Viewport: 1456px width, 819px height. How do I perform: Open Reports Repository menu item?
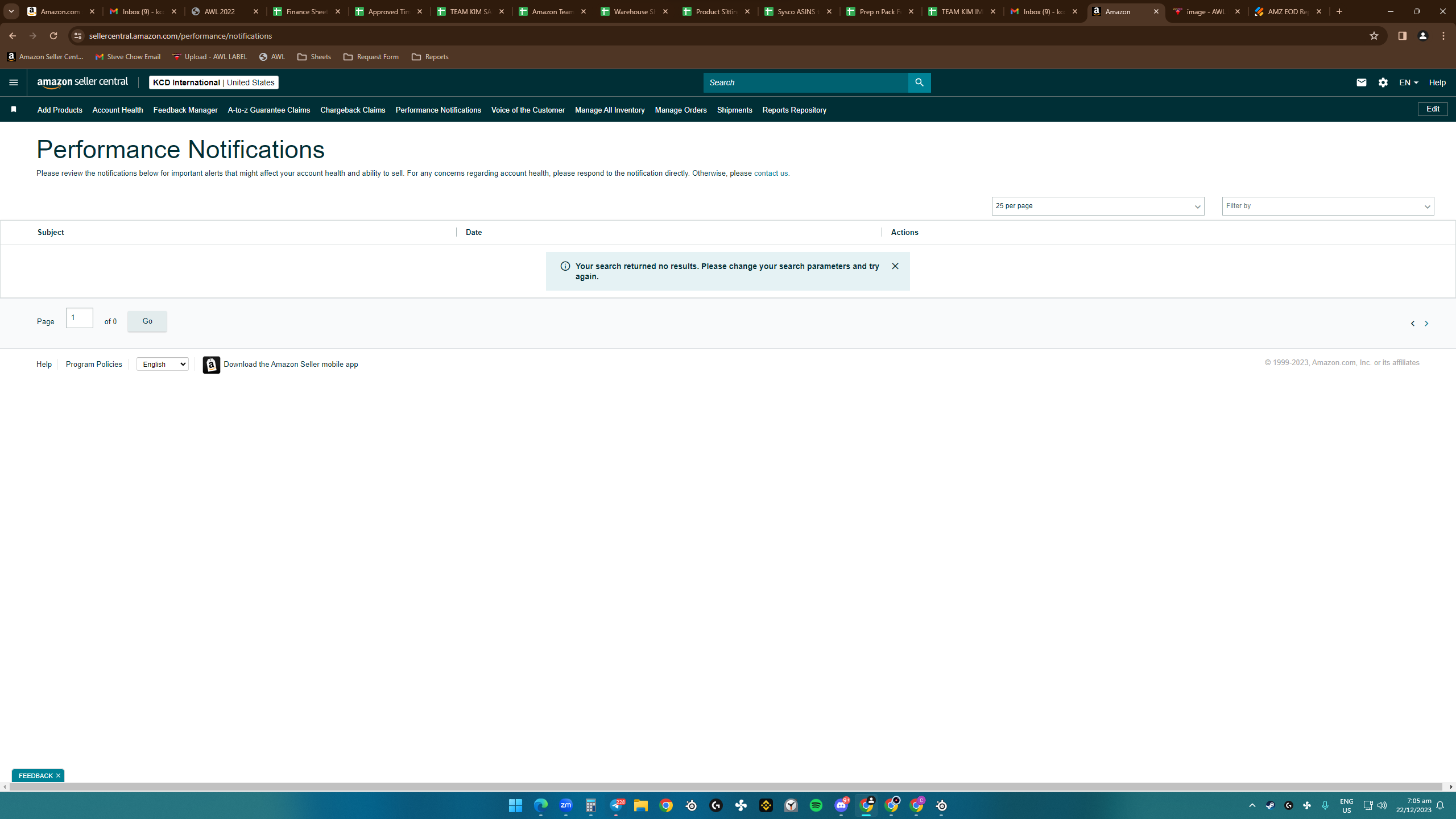click(794, 110)
